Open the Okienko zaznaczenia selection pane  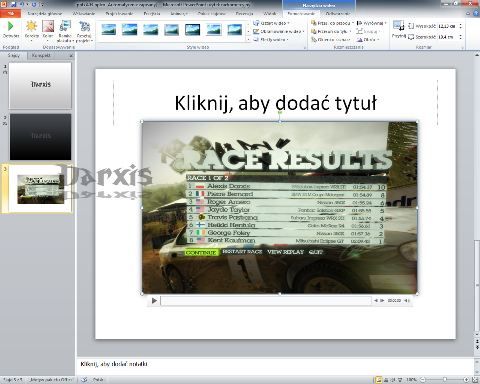pos(330,40)
